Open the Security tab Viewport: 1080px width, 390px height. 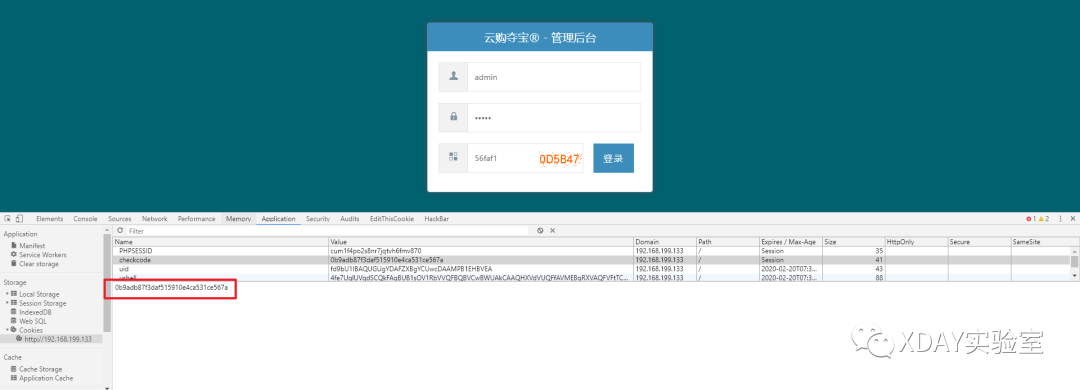tap(318, 218)
